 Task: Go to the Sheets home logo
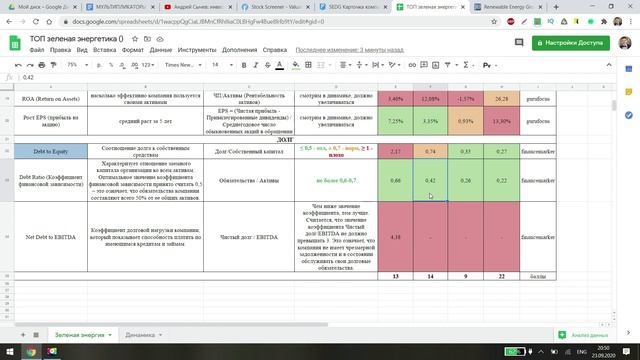point(15,43)
